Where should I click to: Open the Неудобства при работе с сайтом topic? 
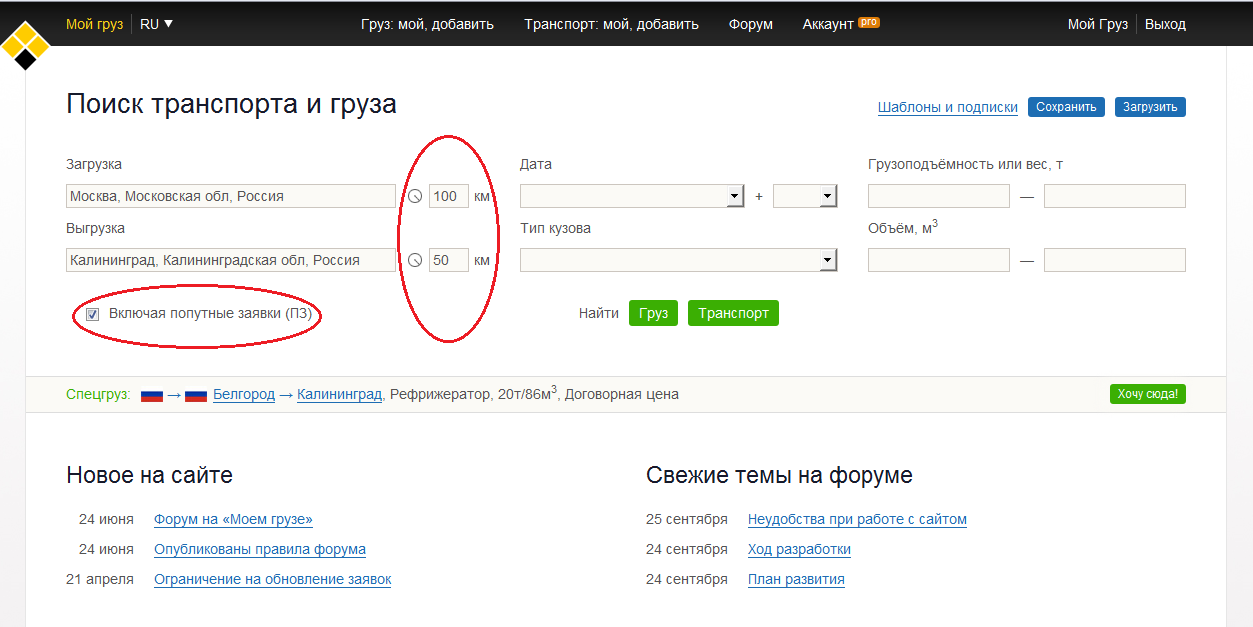[857, 519]
